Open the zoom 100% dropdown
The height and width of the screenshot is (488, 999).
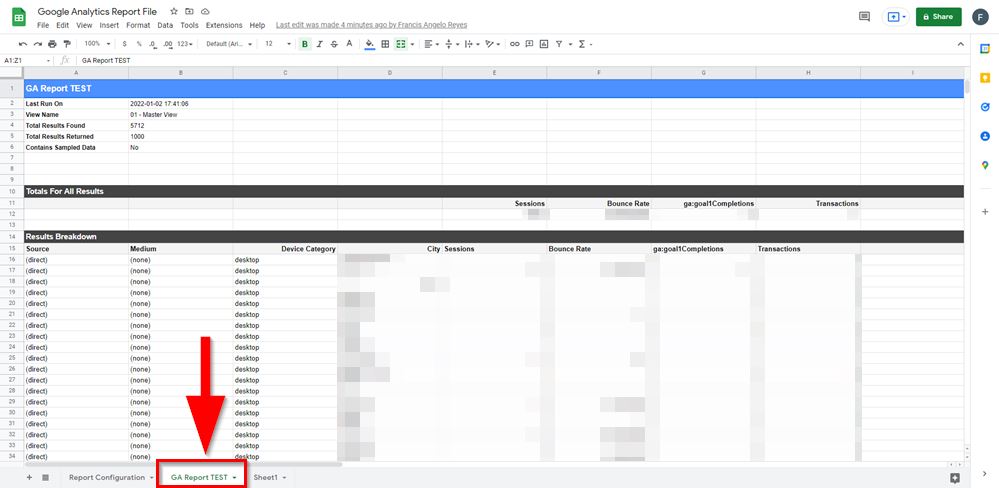click(x=97, y=44)
